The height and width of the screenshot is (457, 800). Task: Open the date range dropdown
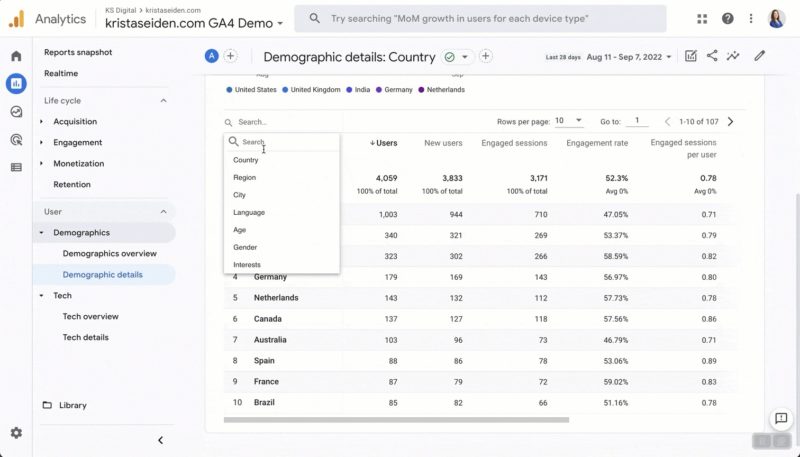tap(630, 57)
